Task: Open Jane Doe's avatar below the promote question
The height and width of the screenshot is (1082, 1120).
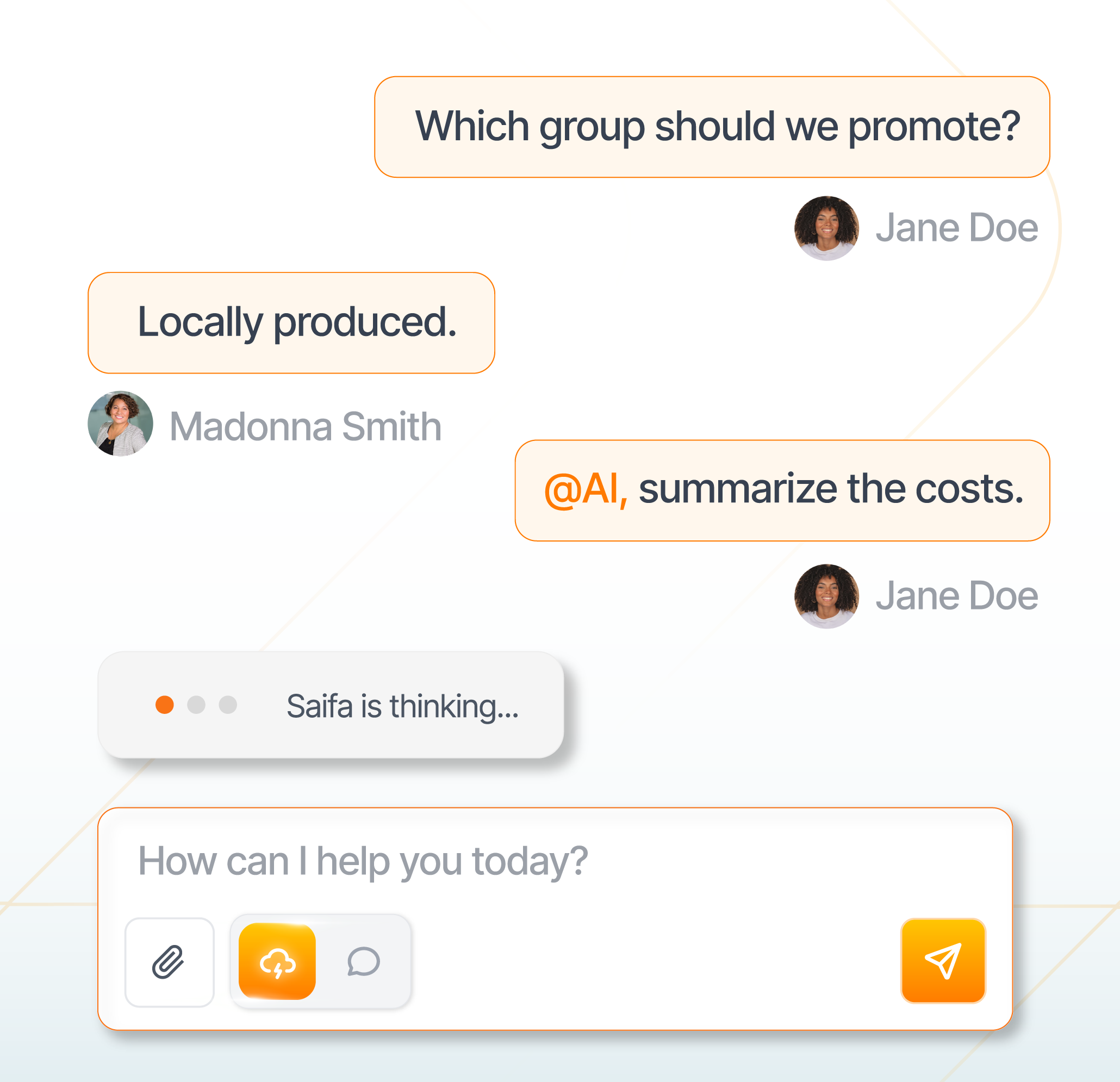Action: pyautogui.click(x=826, y=228)
